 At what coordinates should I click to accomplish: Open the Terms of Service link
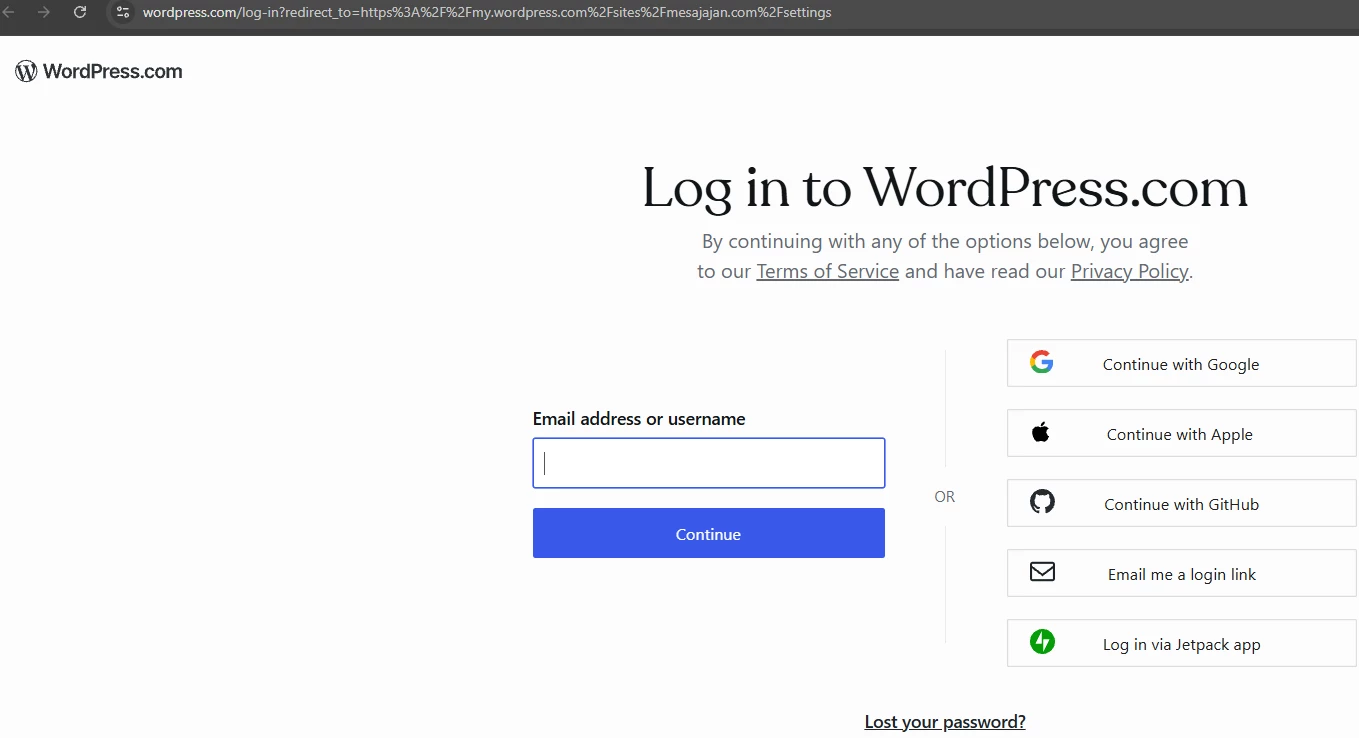point(827,271)
